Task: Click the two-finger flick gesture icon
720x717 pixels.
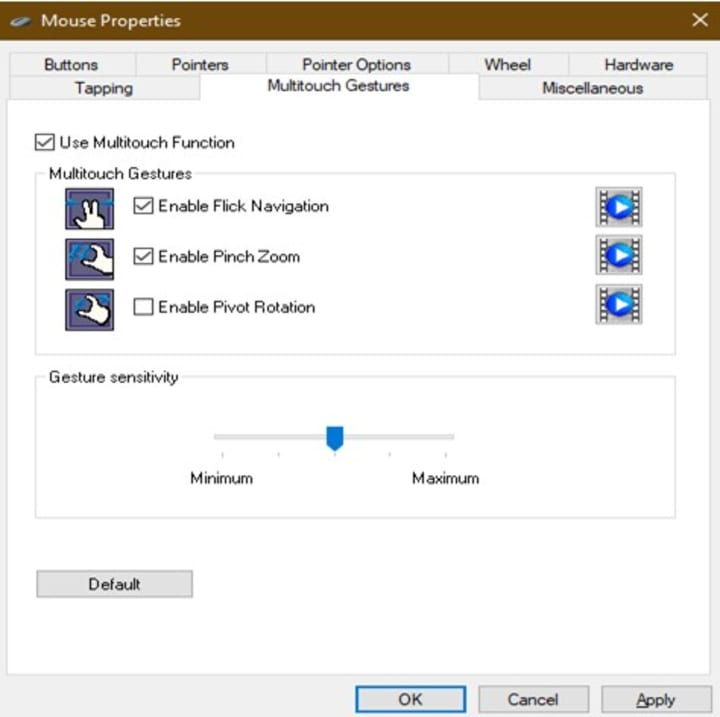Action: click(90, 209)
